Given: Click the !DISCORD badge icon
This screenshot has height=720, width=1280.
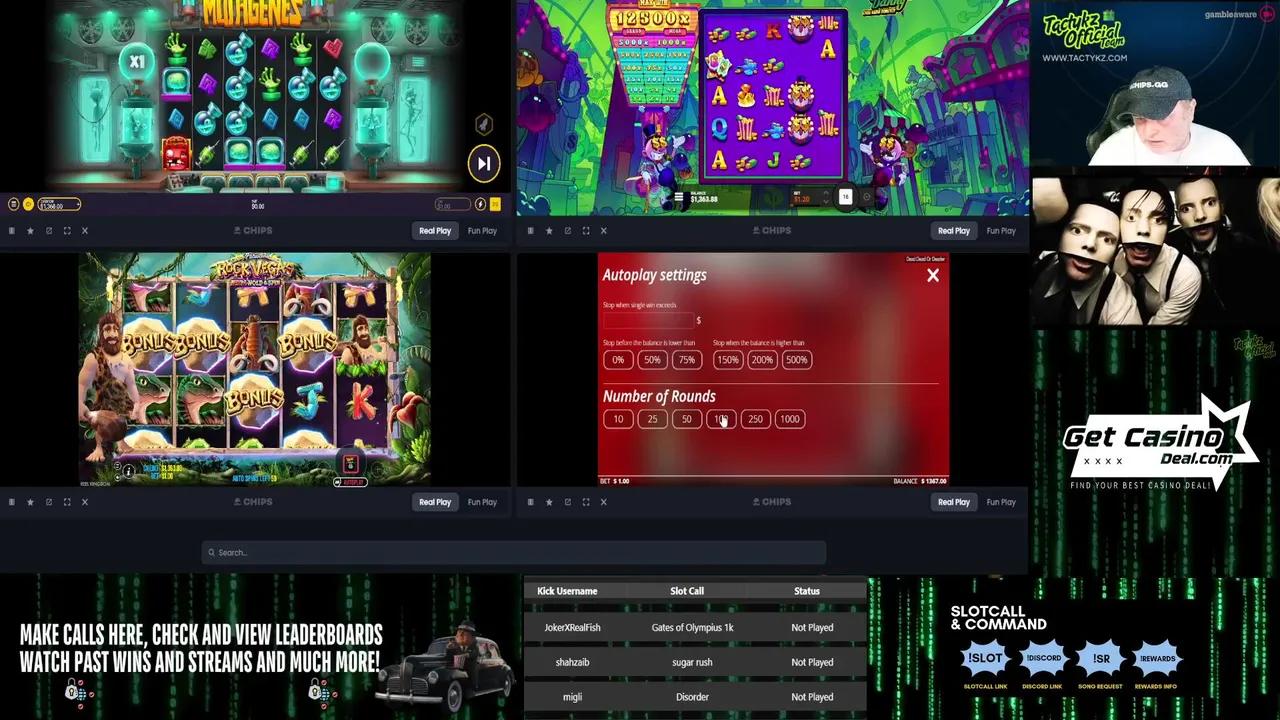Looking at the screenshot, I should coord(1043,658).
